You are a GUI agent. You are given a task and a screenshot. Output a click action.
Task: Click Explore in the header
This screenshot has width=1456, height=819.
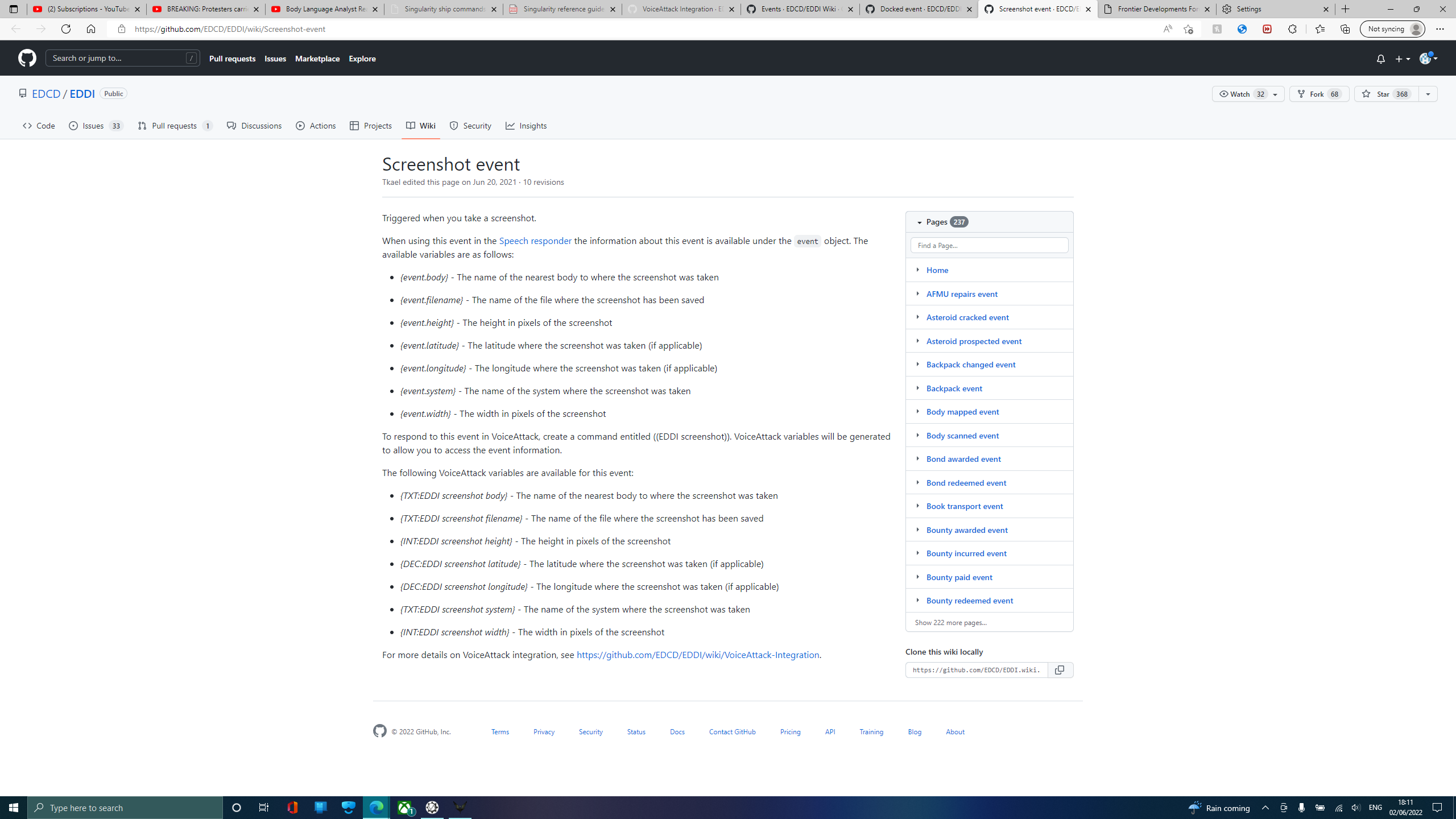coord(362,59)
